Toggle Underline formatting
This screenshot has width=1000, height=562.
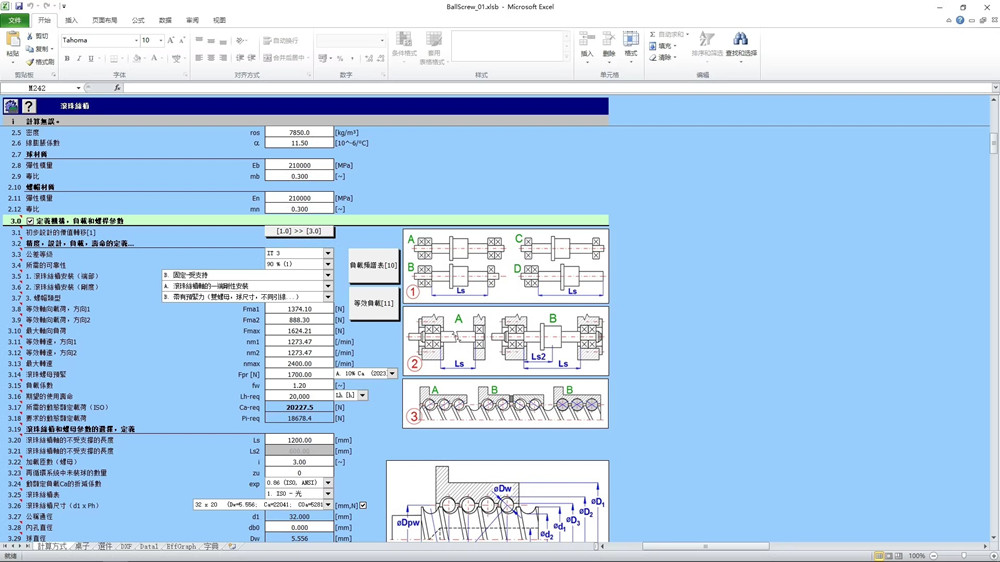point(91,59)
